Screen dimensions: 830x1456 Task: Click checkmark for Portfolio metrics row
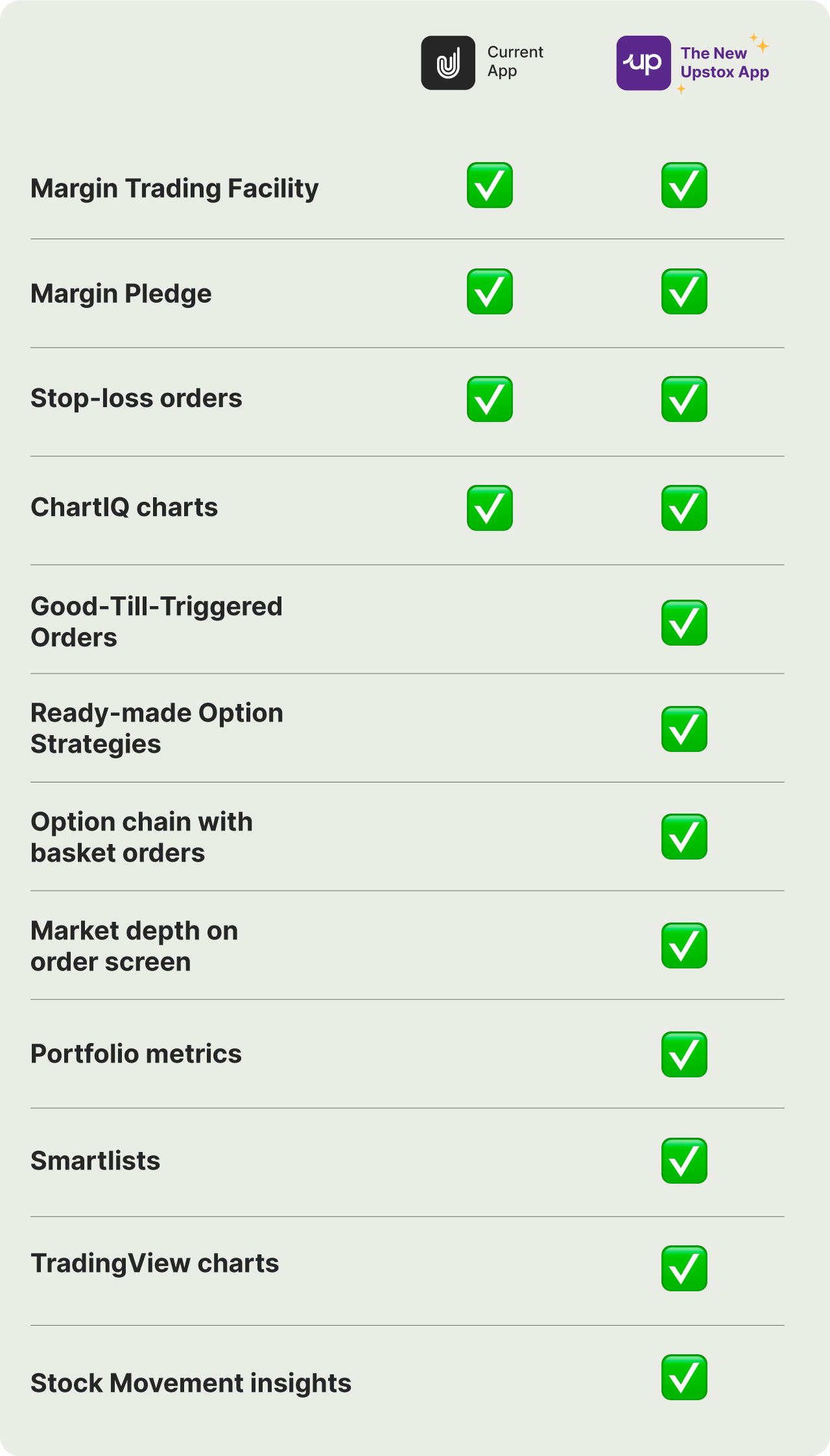click(684, 1055)
